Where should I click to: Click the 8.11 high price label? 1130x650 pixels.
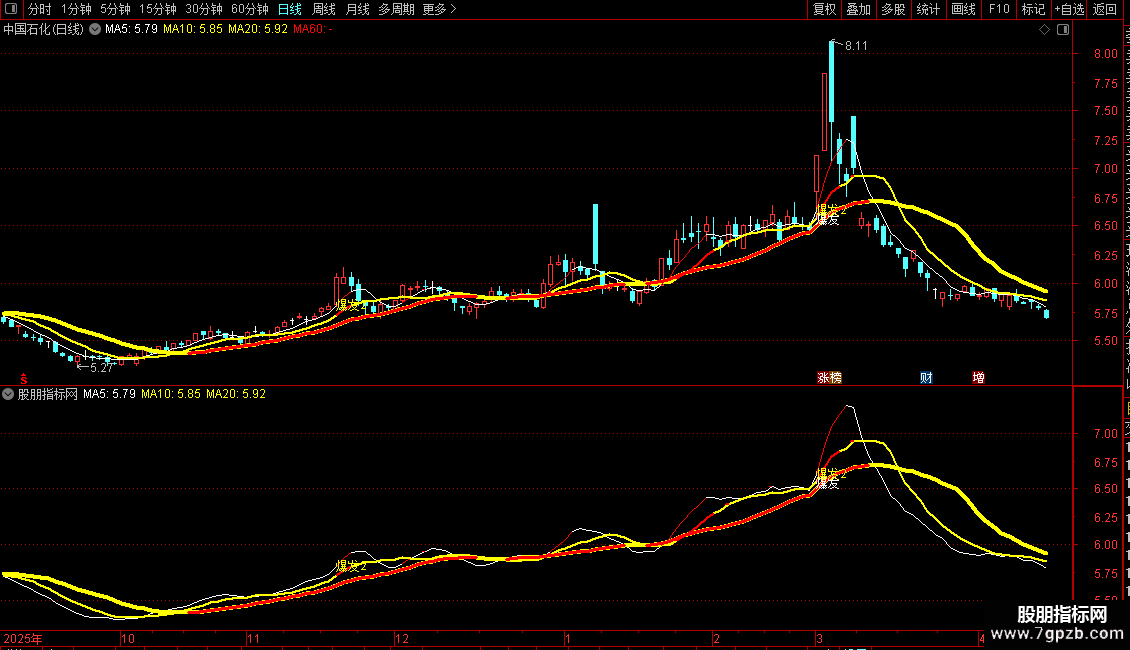click(x=856, y=46)
